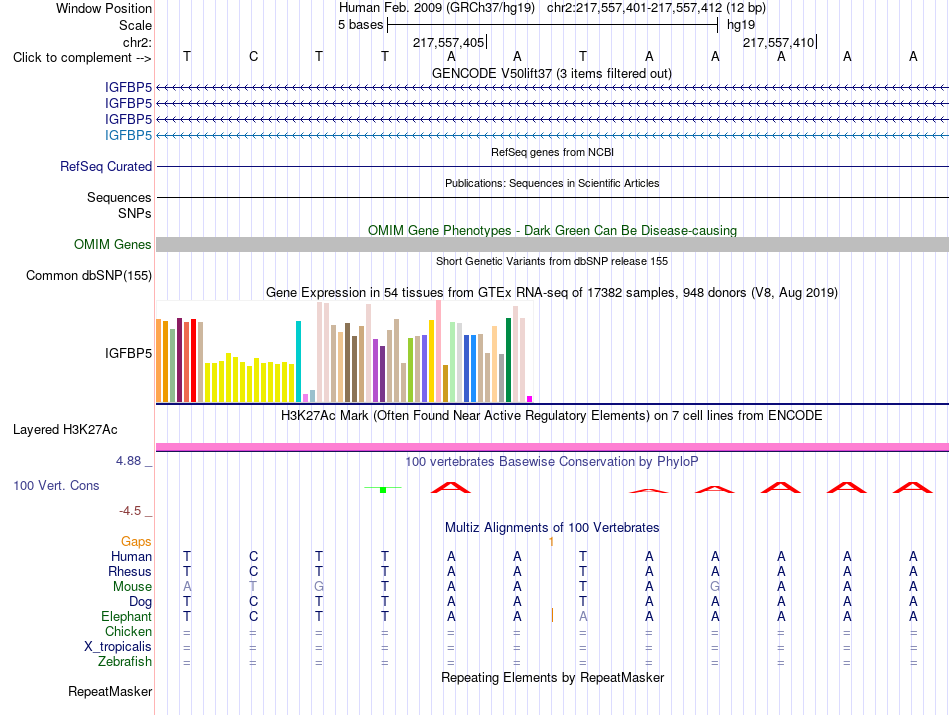Open the 'OMIM Genes' track label
The height and width of the screenshot is (715, 950).
pyautogui.click(x=112, y=244)
